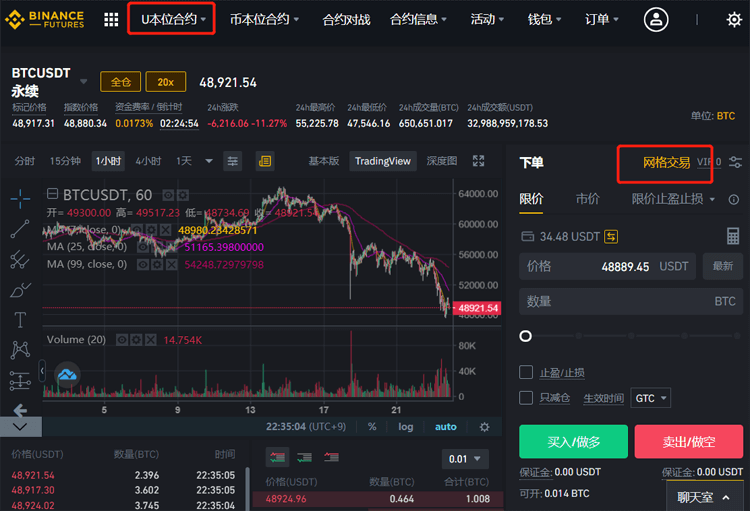Select the text annotation tool
Screen dimensions: 750x511
(20, 320)
